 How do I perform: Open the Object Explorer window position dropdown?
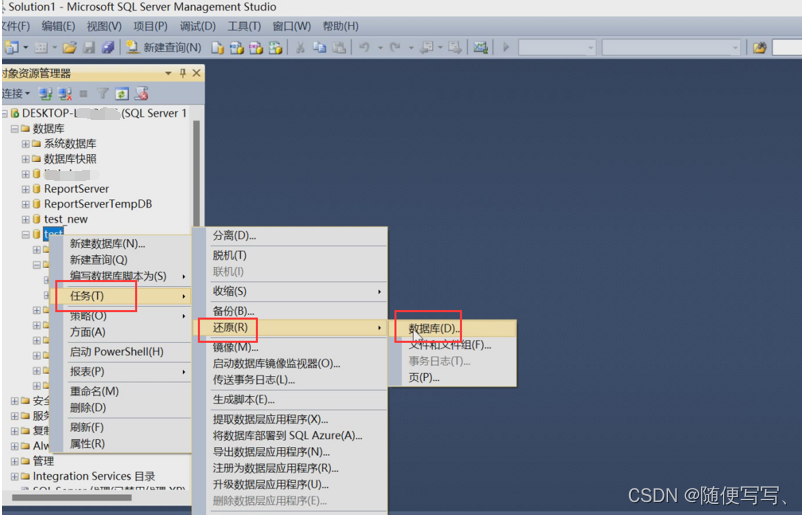tap(168, 73)
